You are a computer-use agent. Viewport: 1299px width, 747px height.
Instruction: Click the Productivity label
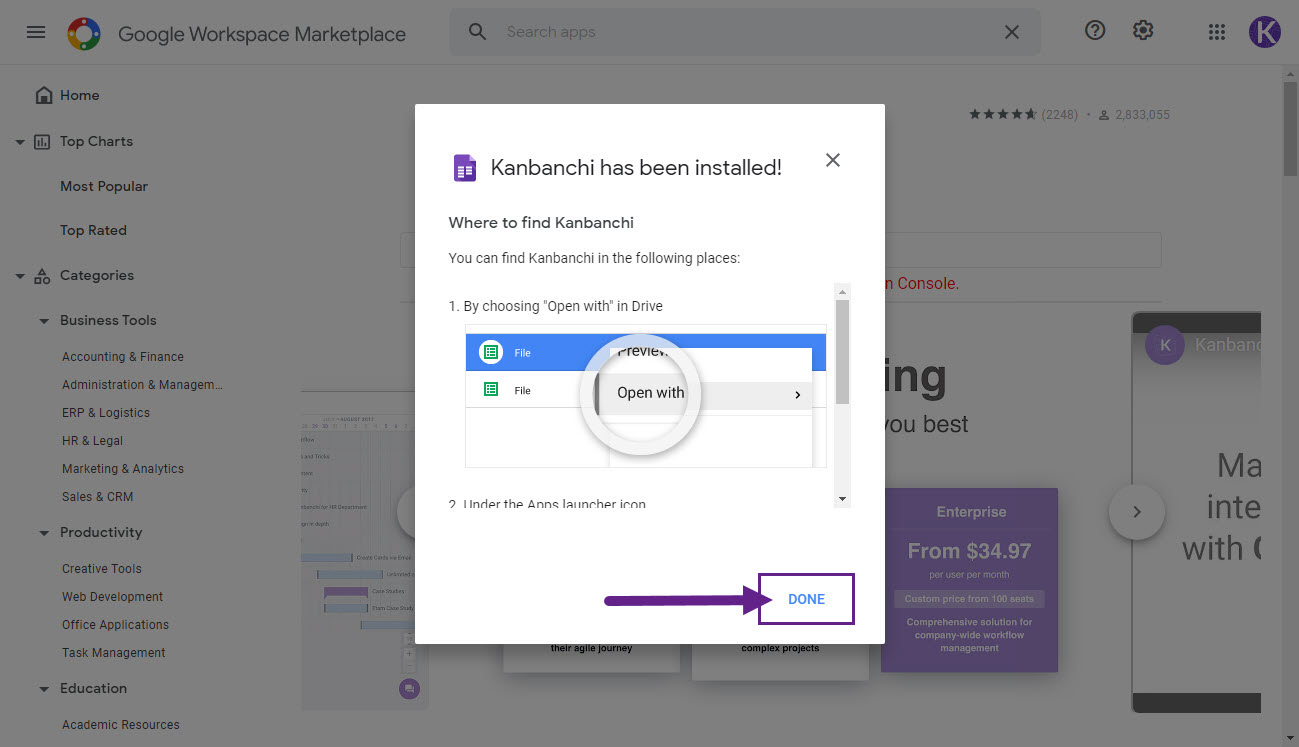101,532
